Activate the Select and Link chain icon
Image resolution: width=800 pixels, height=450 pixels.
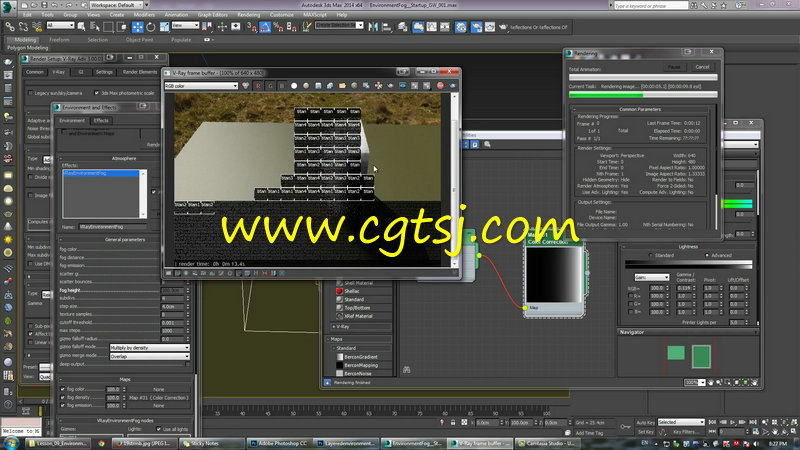[10, 27]
